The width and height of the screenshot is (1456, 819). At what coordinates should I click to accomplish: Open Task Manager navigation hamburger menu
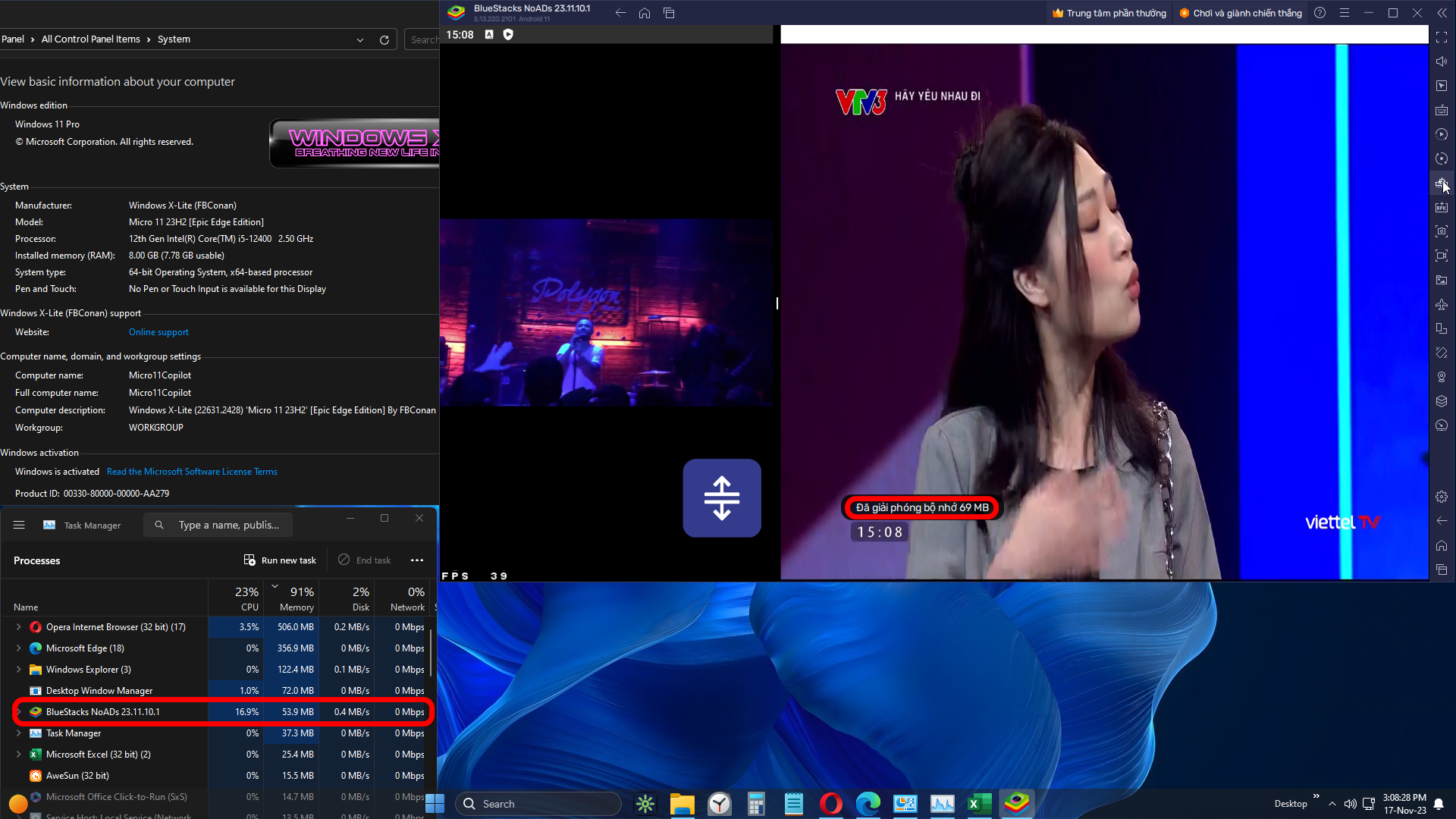(19, 525)
